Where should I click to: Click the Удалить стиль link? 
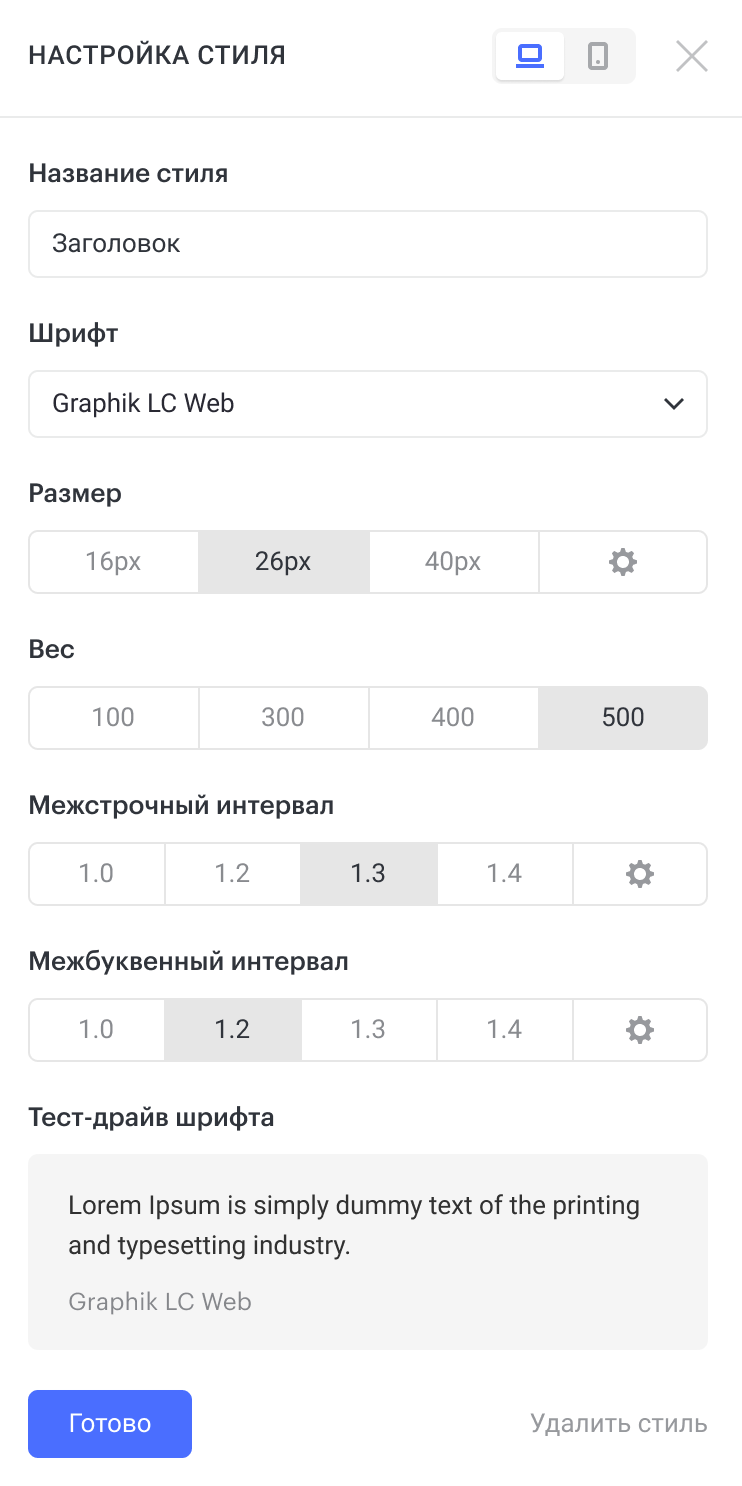tap(617, 1423)
